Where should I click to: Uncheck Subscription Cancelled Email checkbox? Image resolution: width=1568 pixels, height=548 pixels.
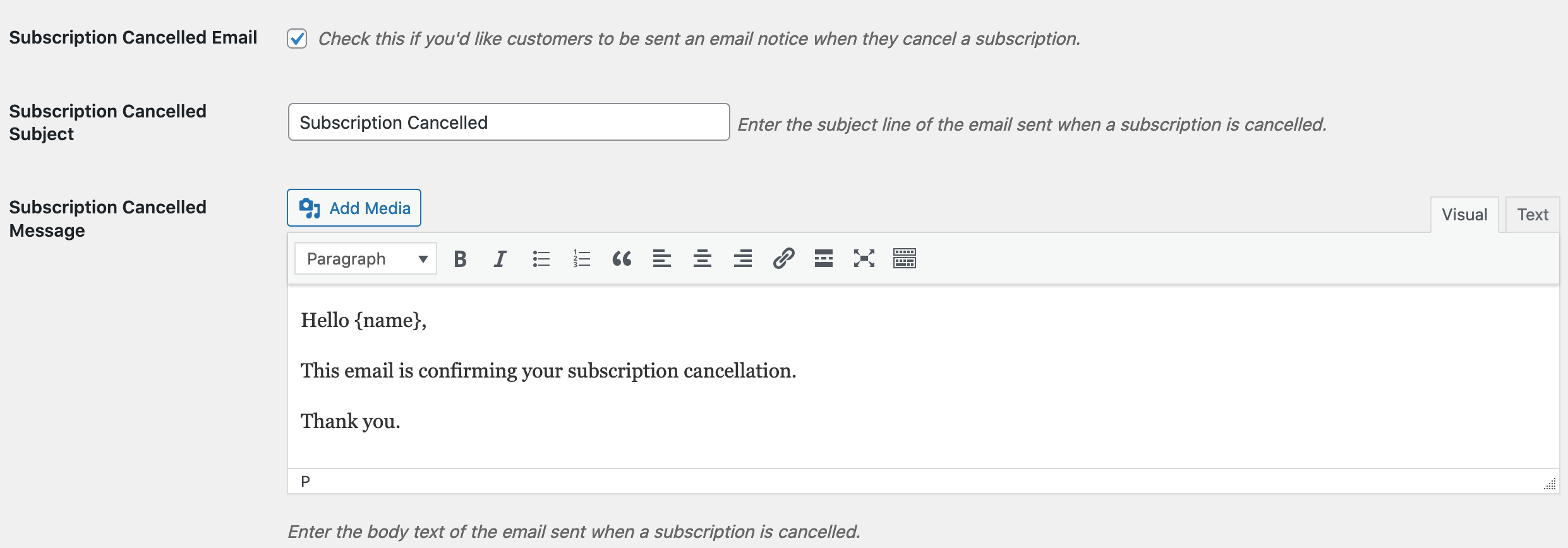tap(297, 39)
